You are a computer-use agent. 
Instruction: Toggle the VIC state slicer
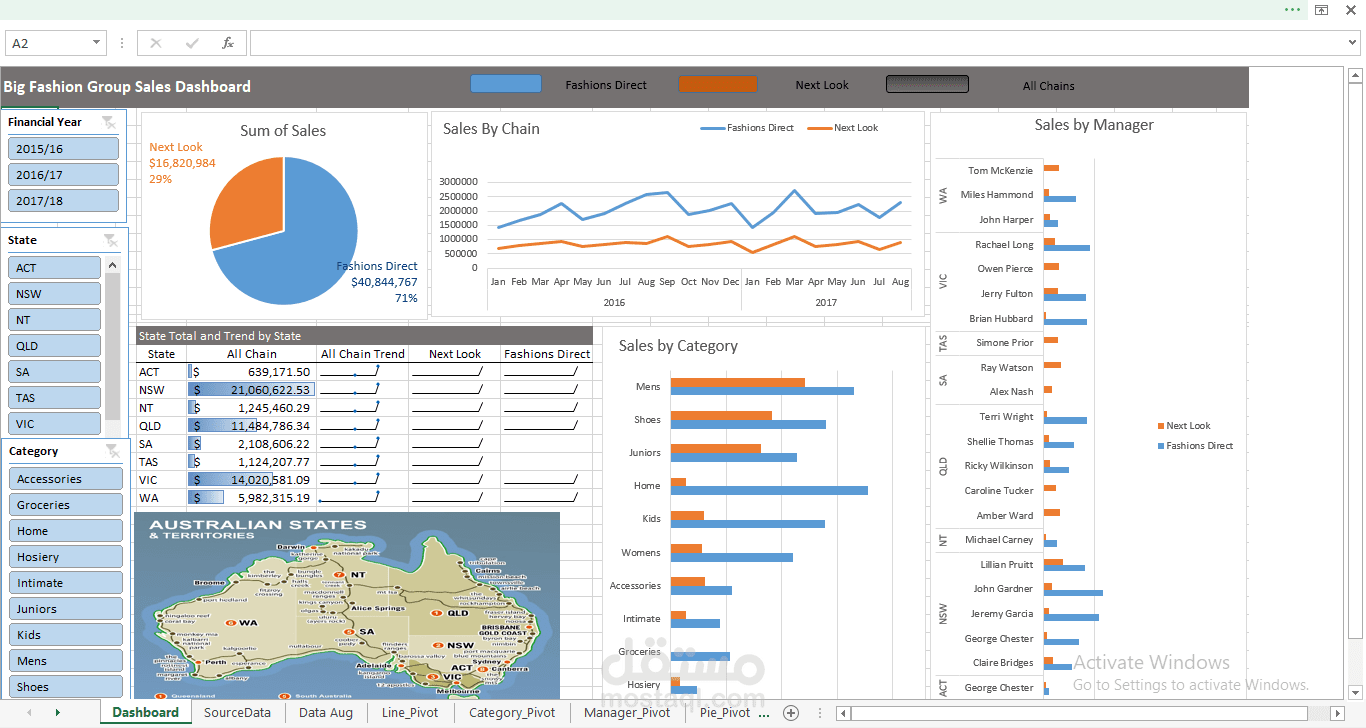pos(55,423)
